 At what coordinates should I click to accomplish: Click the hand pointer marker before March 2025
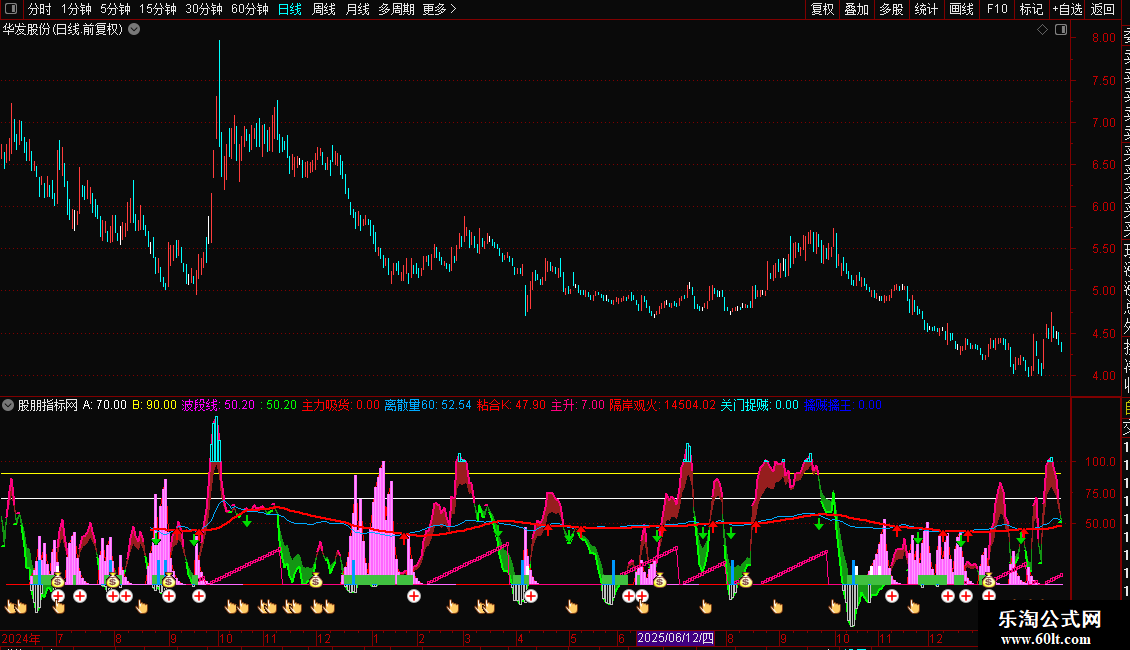pyautogui.click(x=453, y=607)
